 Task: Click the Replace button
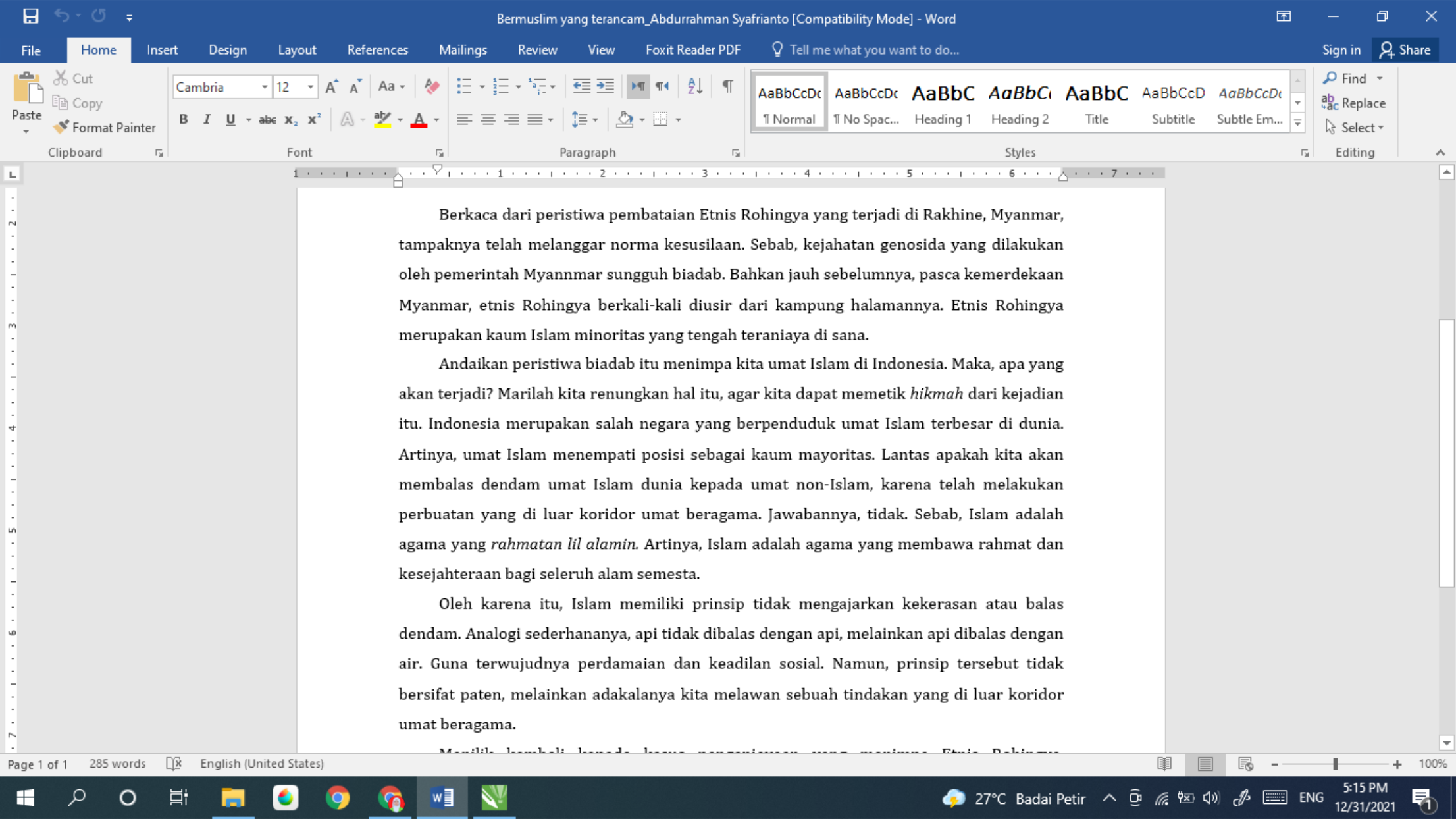[1354, 103]
